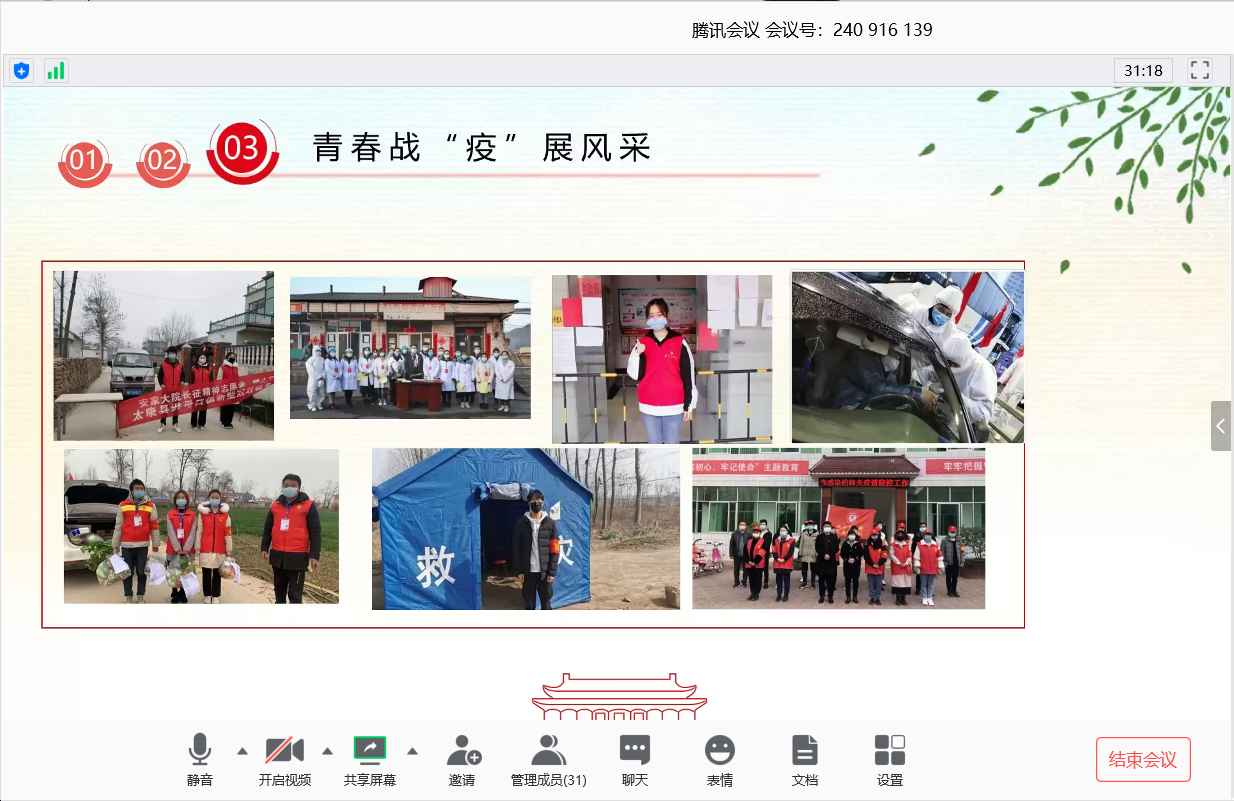Expand audio options arrow beside 静音

click(x=242, y=751)
